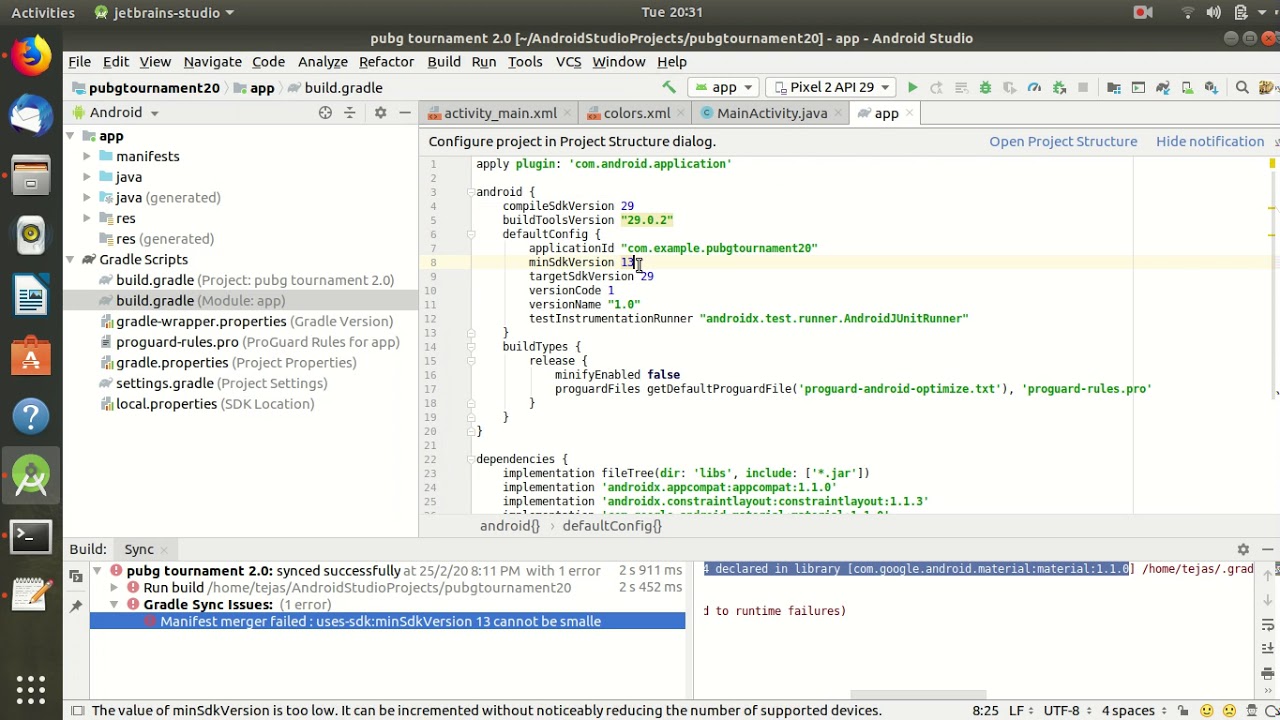Click the Activities button in top bar
The height and width of the screenshot is (720, 1280).
pos(43,13)
